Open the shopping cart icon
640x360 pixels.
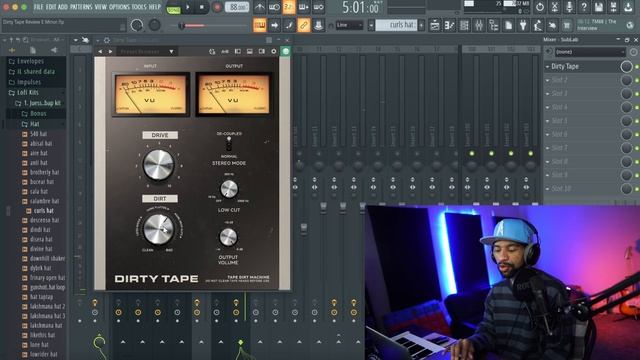(567, 25)
